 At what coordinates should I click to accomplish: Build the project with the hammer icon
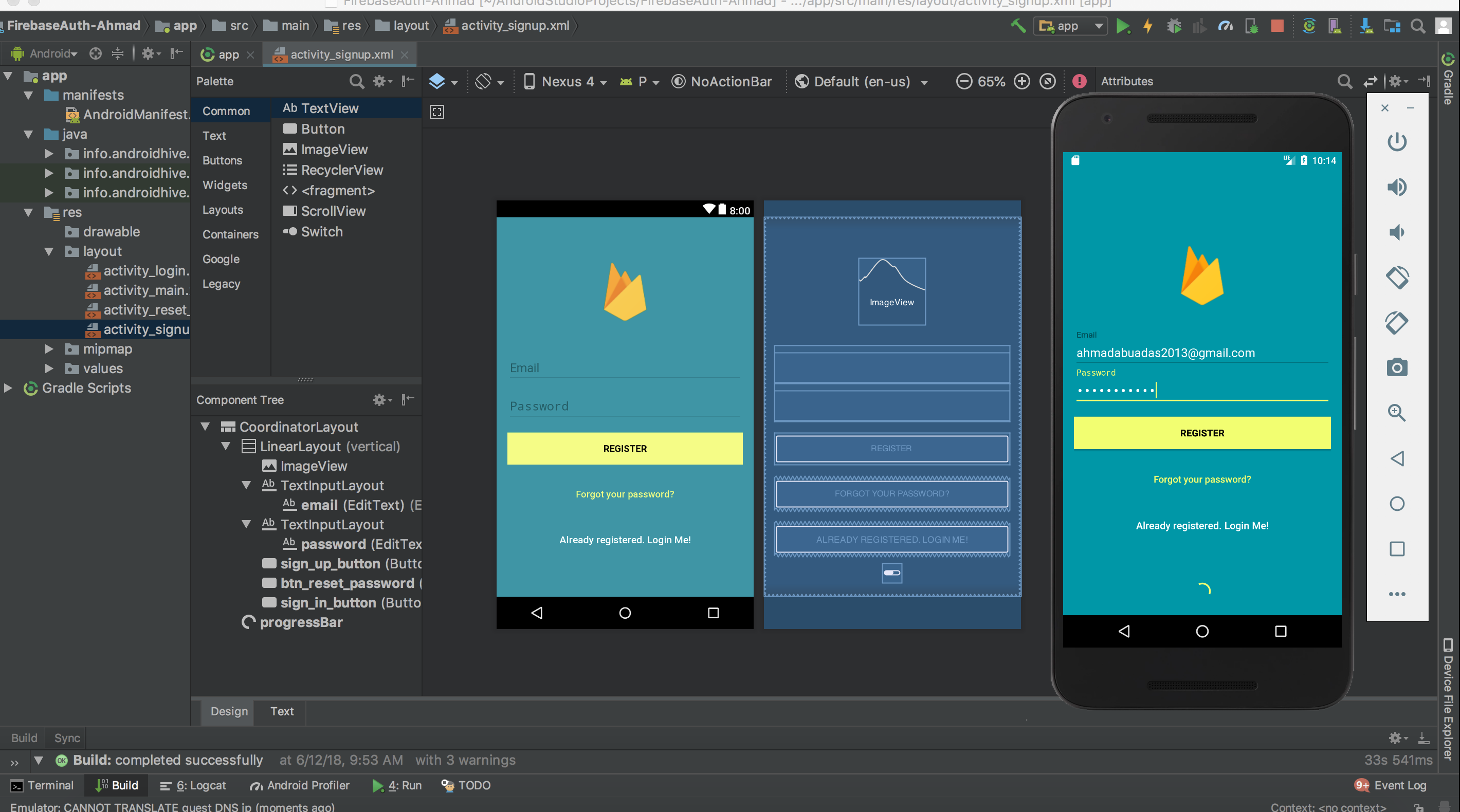click(1017, 26)
